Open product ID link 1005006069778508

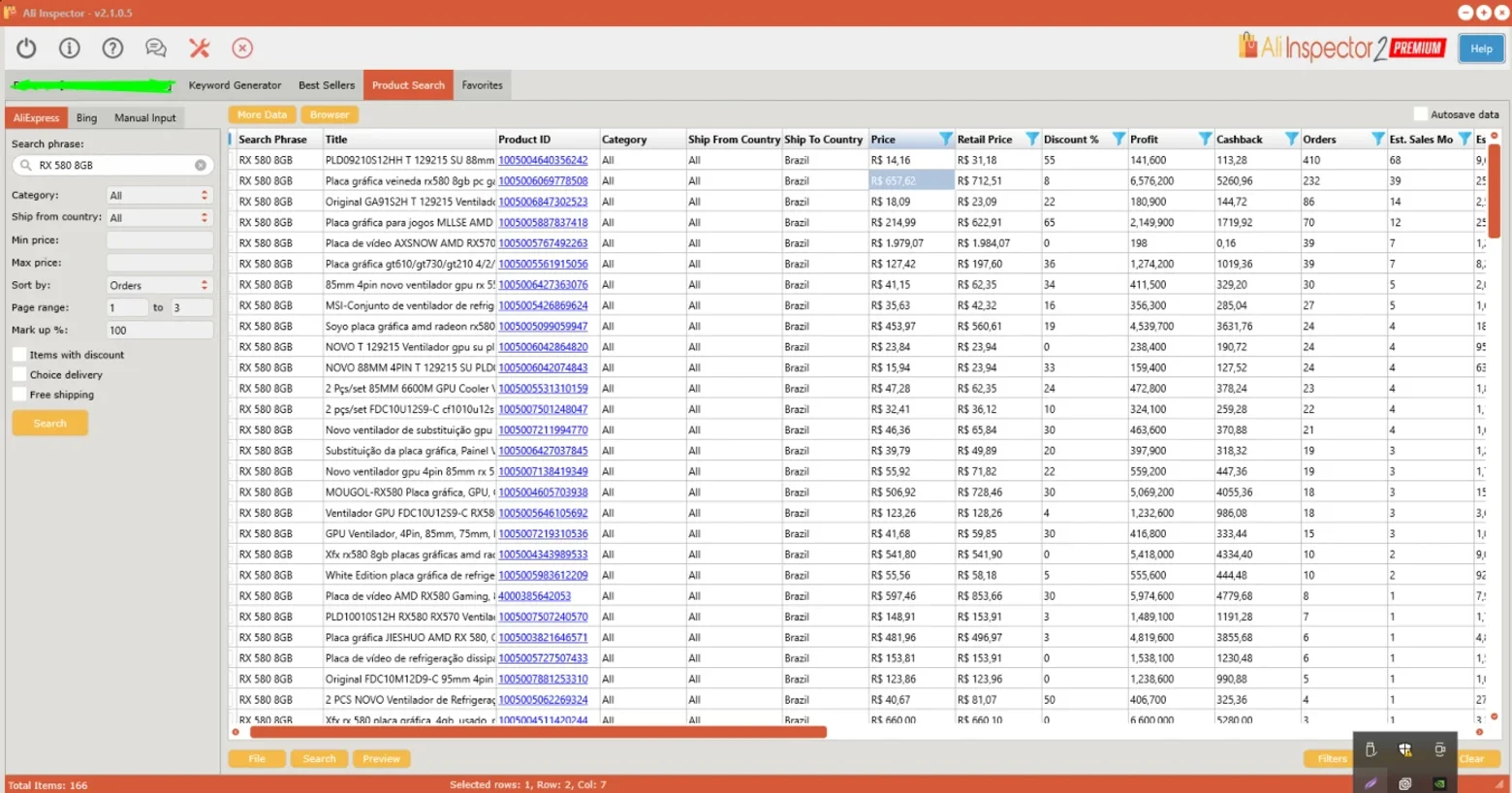point(543,180)
